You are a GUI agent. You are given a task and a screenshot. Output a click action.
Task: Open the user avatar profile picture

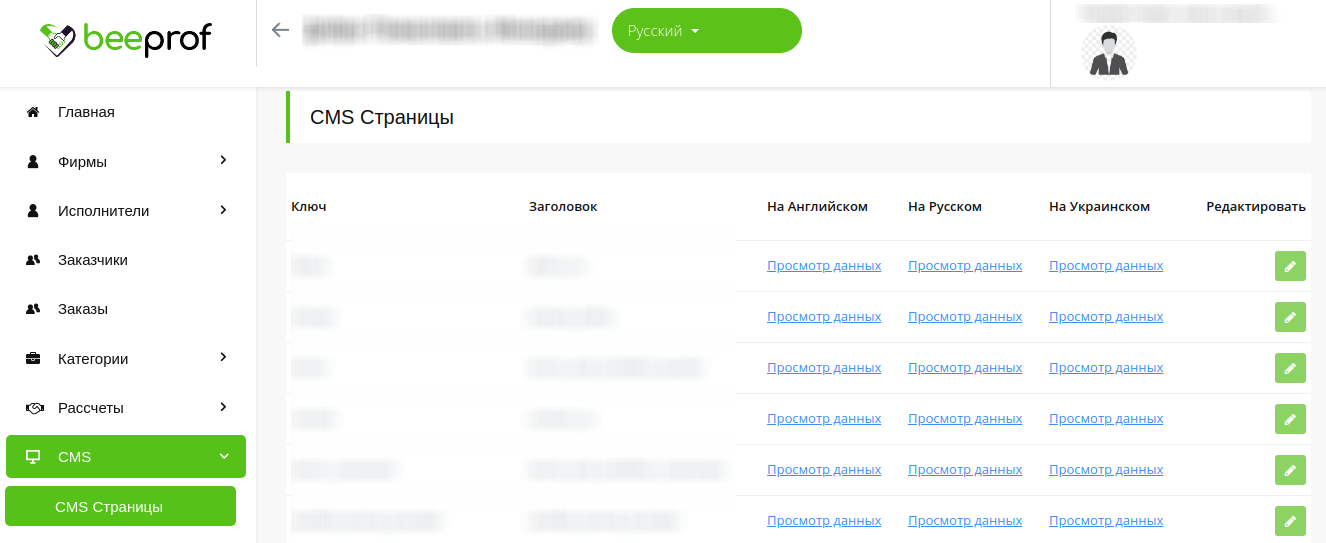coord(1108,51)
